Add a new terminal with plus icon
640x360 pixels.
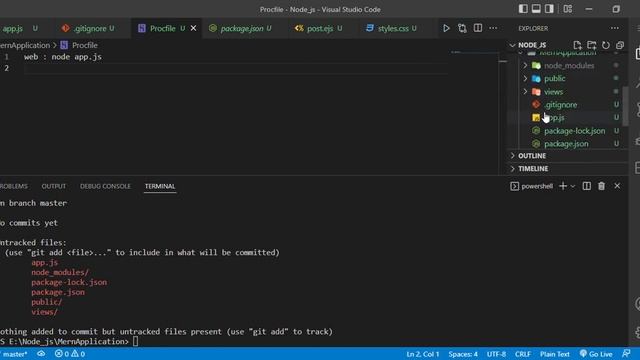coord(563,186)
